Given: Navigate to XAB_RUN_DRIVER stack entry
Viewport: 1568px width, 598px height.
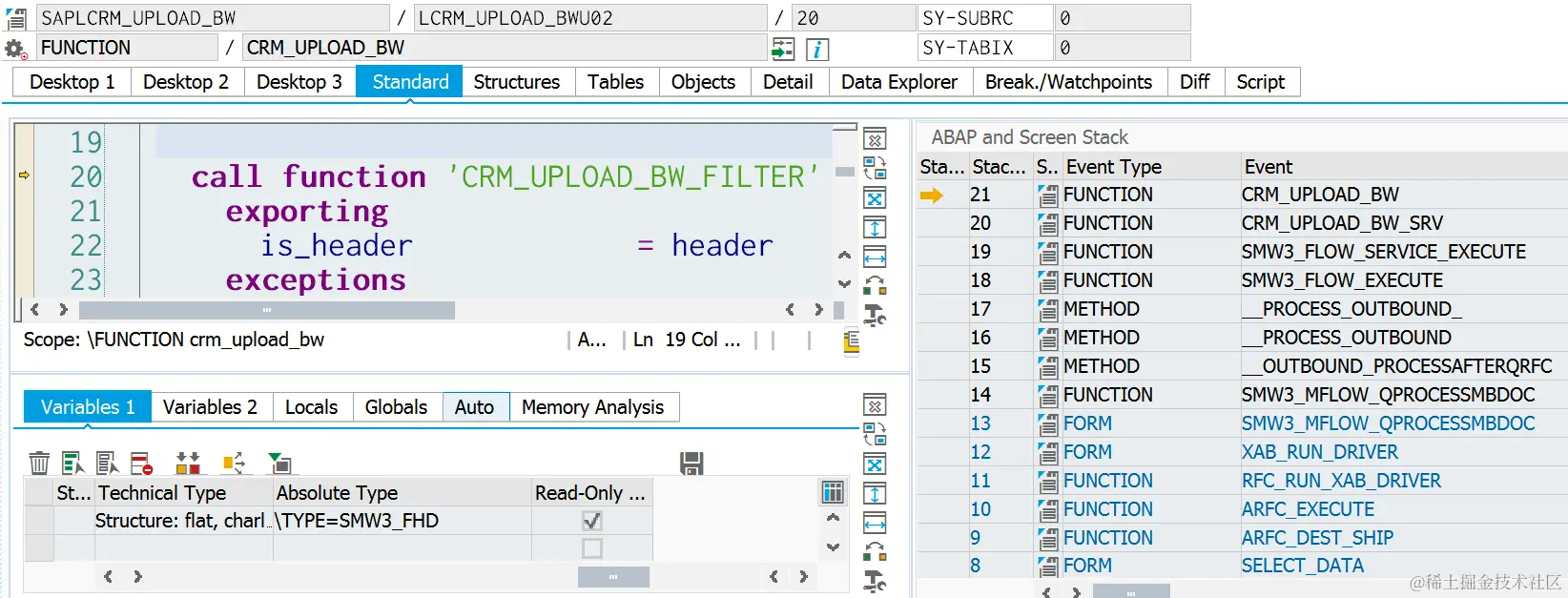Looking at the screenshot, I should tap(1319, 452).
